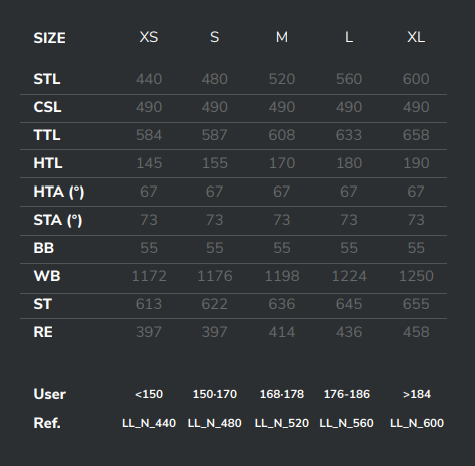Click the 608 TTL value for M
This screenshot has height=466, width=475.
tap(282, 135)
